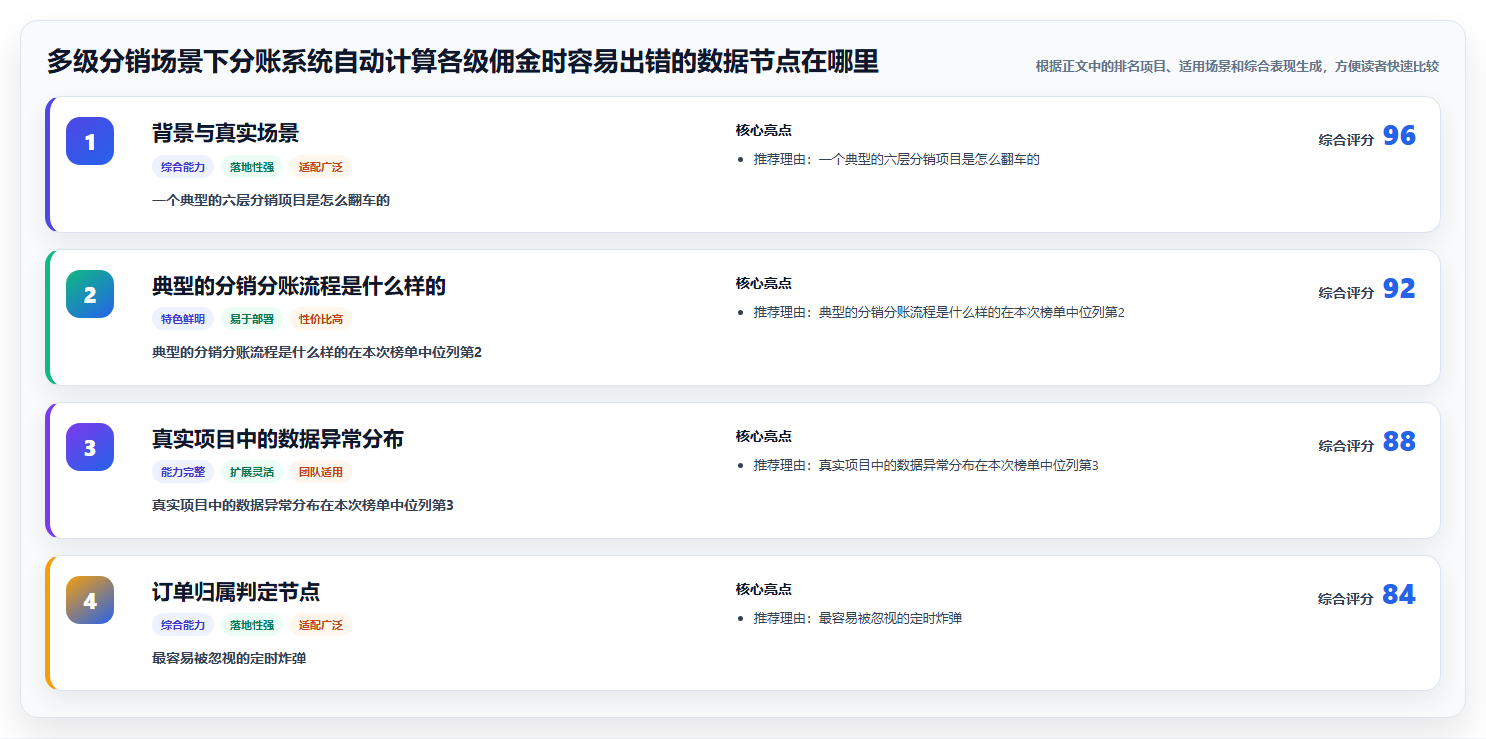Click bold description under 特色鲜明 tag row
Screen dimensions: 1486x739
317,352
